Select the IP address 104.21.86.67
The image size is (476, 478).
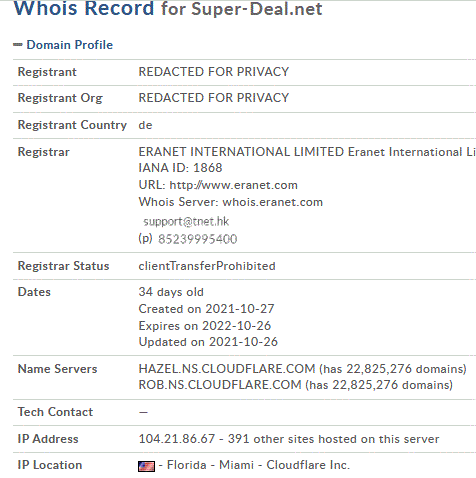(177, 439)
